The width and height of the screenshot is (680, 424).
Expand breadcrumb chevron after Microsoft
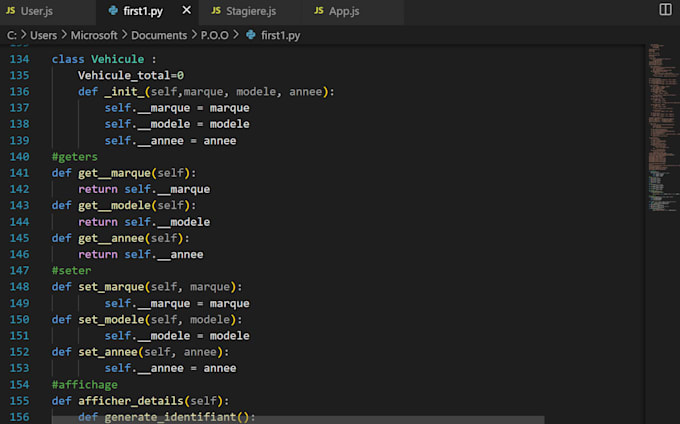(124, 35)
